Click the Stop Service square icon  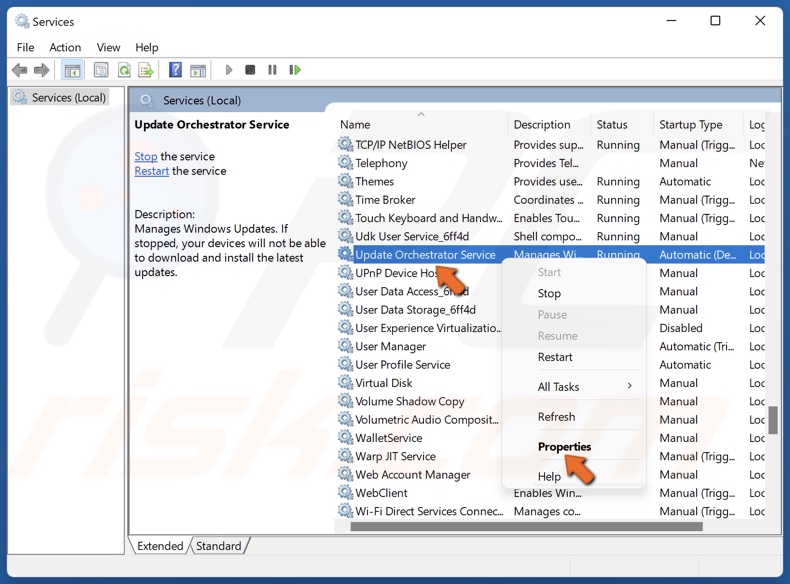tap(250, 70)
